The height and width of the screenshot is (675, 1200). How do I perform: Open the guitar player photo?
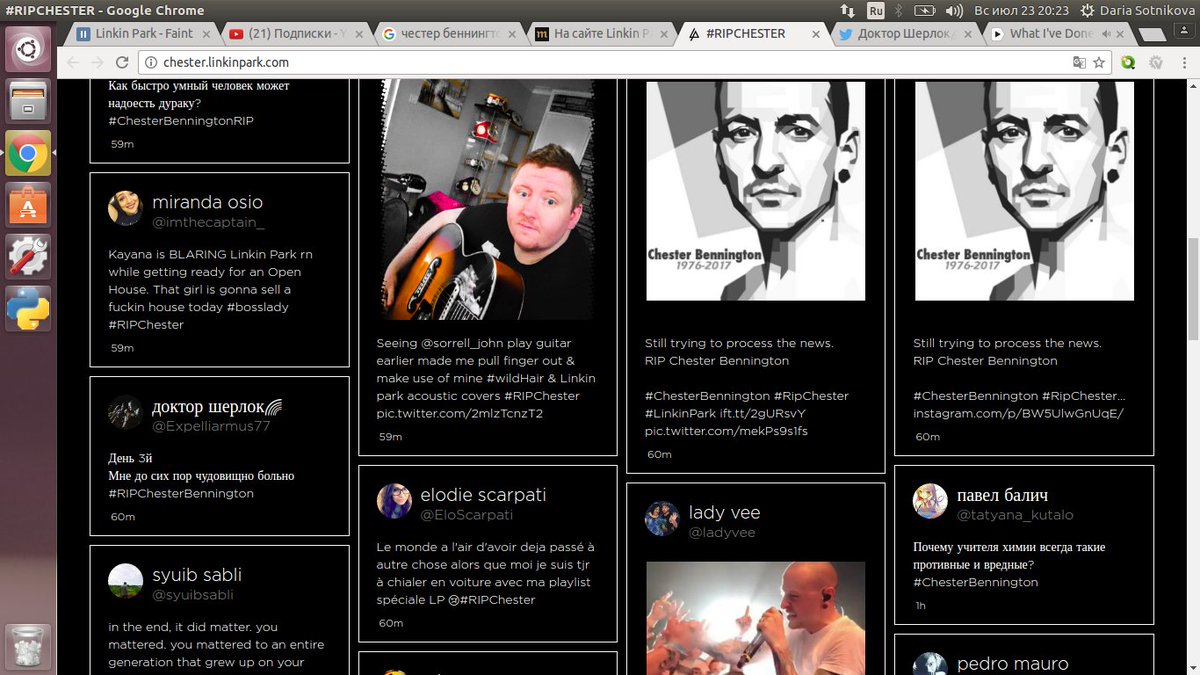coord(487,200)
